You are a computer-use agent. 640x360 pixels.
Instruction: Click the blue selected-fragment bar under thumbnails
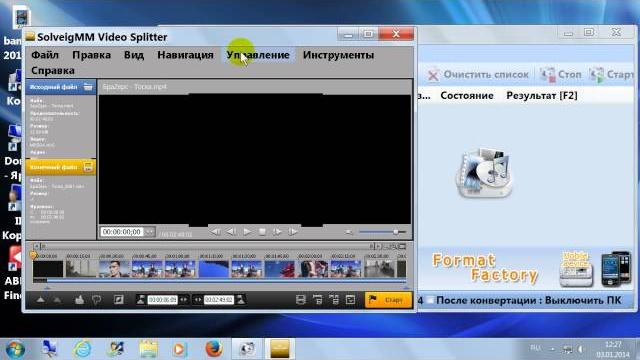click(227, 281)
